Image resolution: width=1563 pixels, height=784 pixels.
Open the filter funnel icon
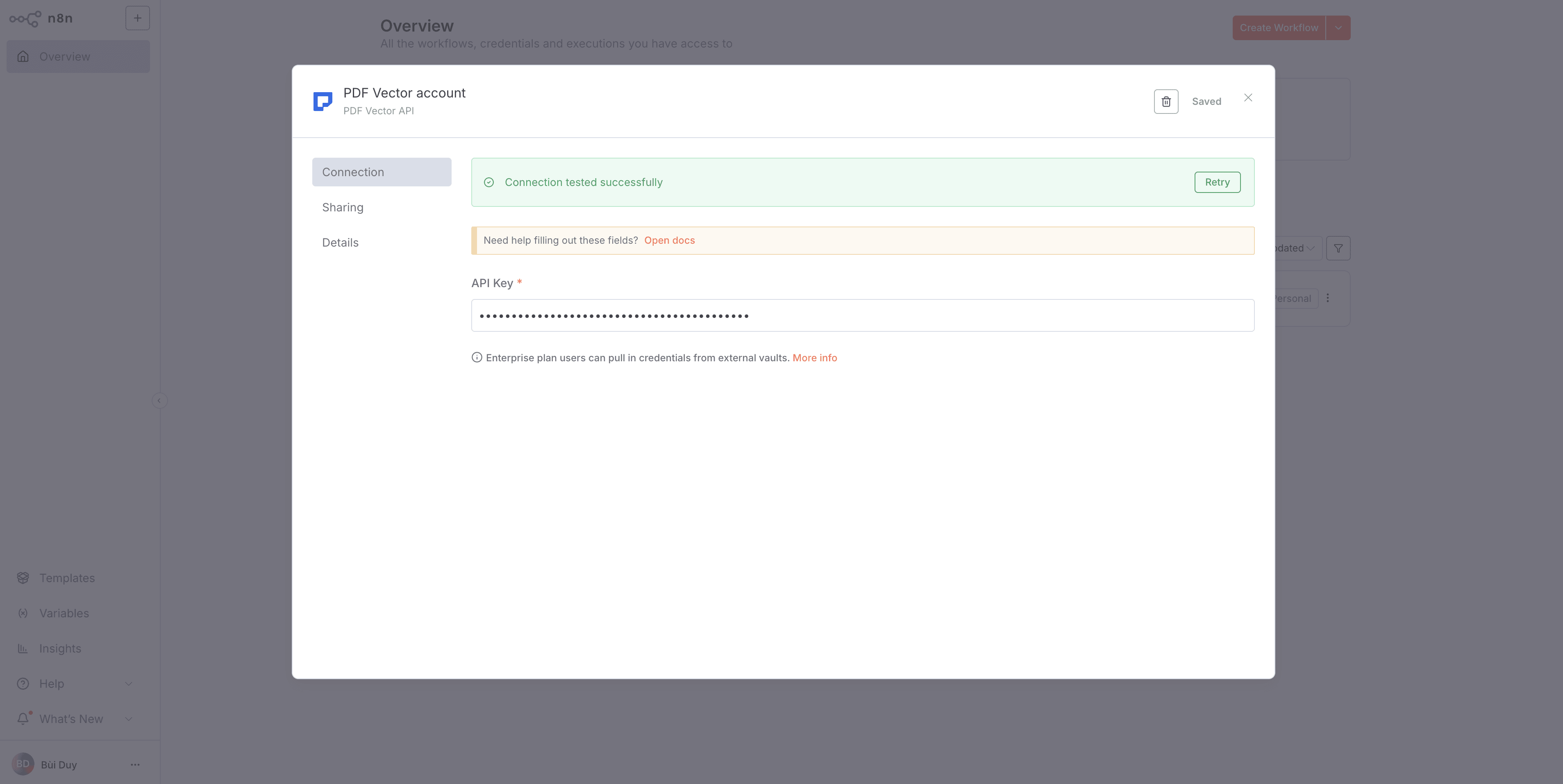click(1338, 248)
